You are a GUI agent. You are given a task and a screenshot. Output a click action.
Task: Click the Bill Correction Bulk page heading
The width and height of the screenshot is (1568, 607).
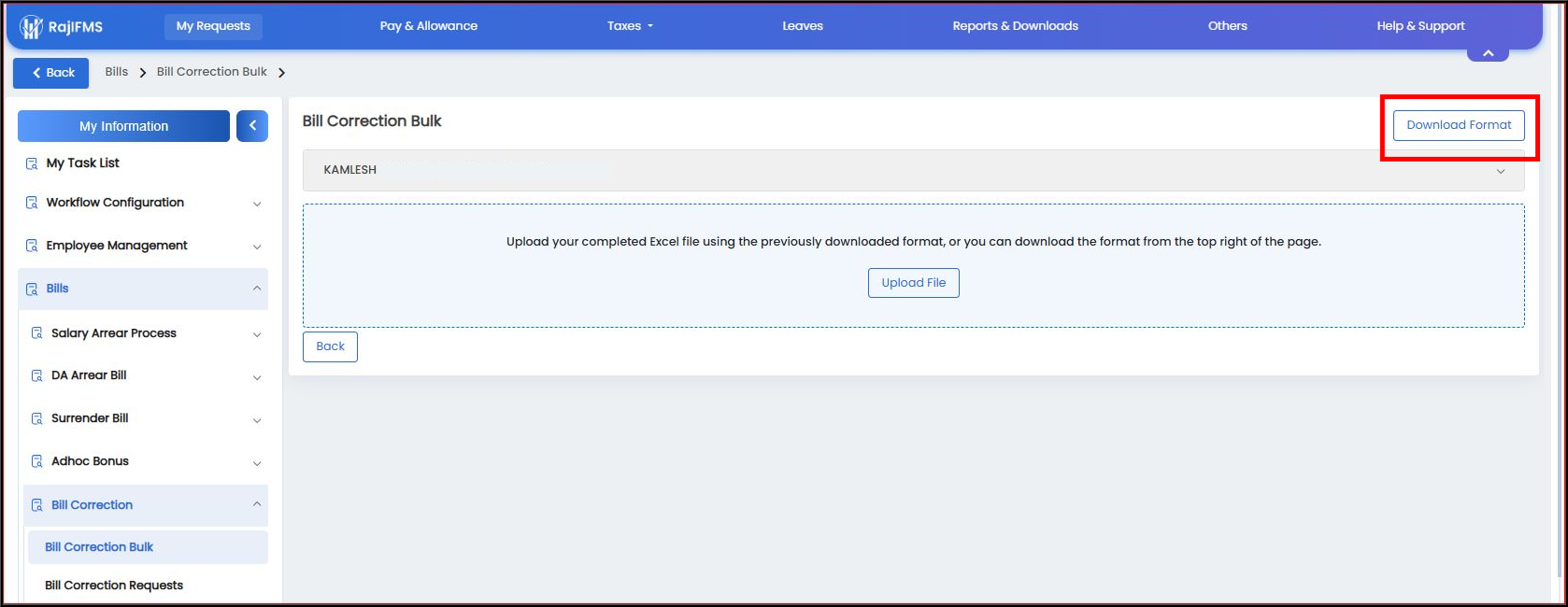[372, 121]
